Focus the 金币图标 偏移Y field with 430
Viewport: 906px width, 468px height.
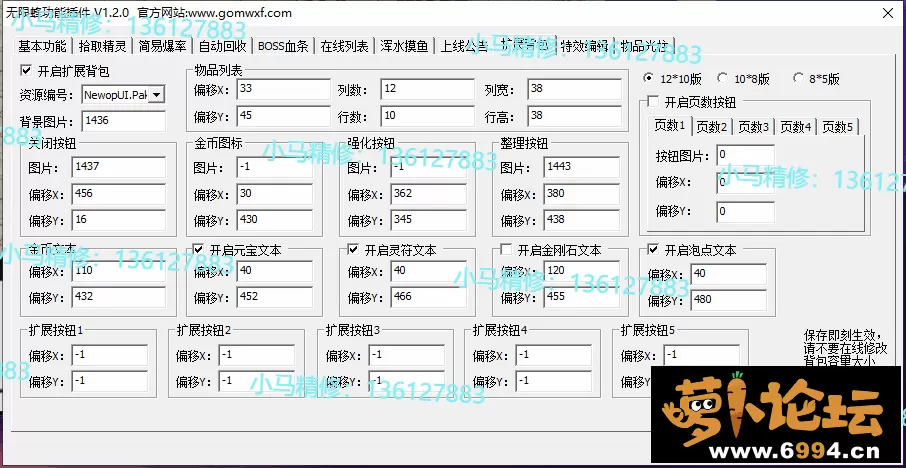point(275,220)
